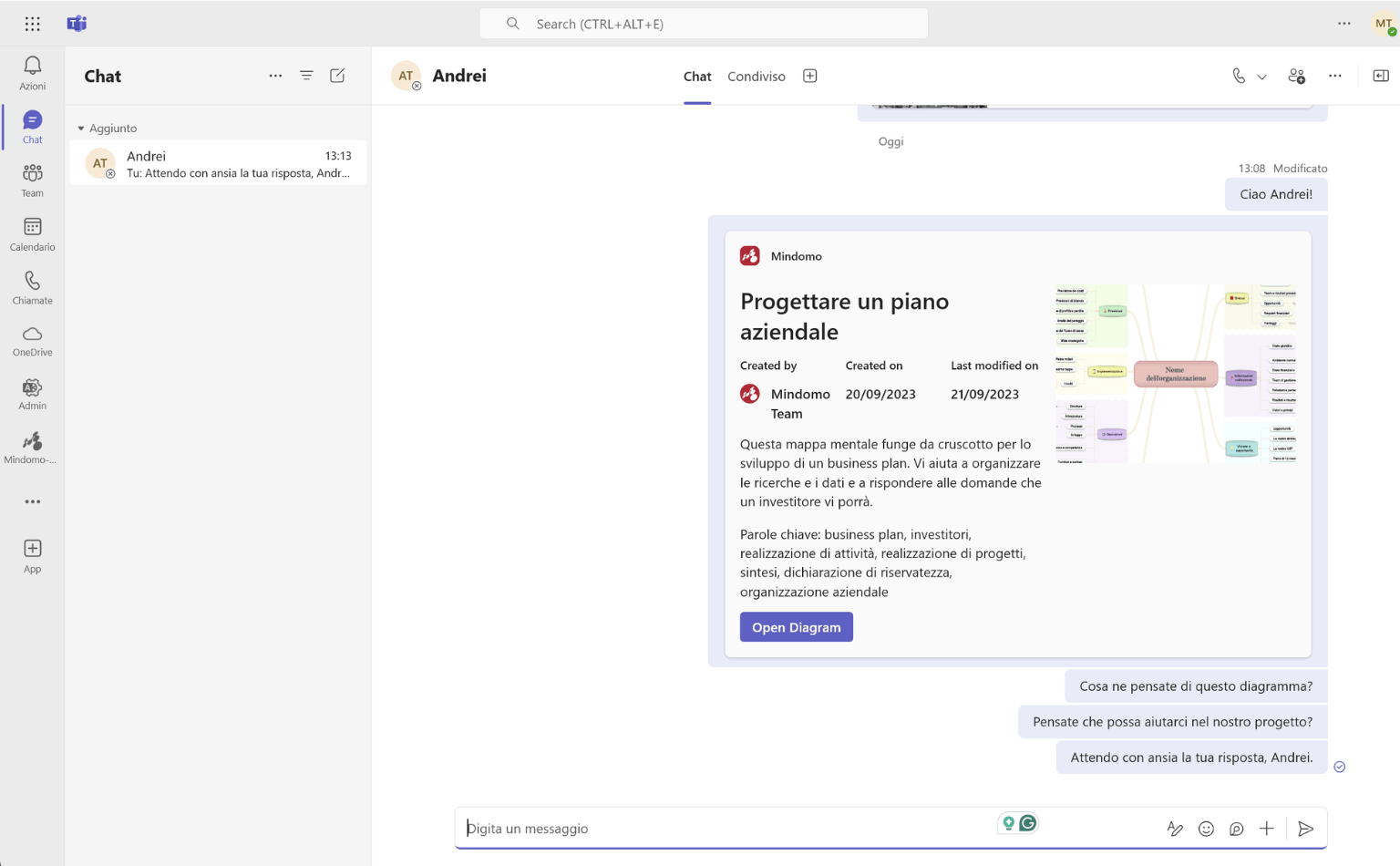The width and height of the screenshot is (1400, 866).
Task: Add a tab with plus icon
Action: pos(809,76)
